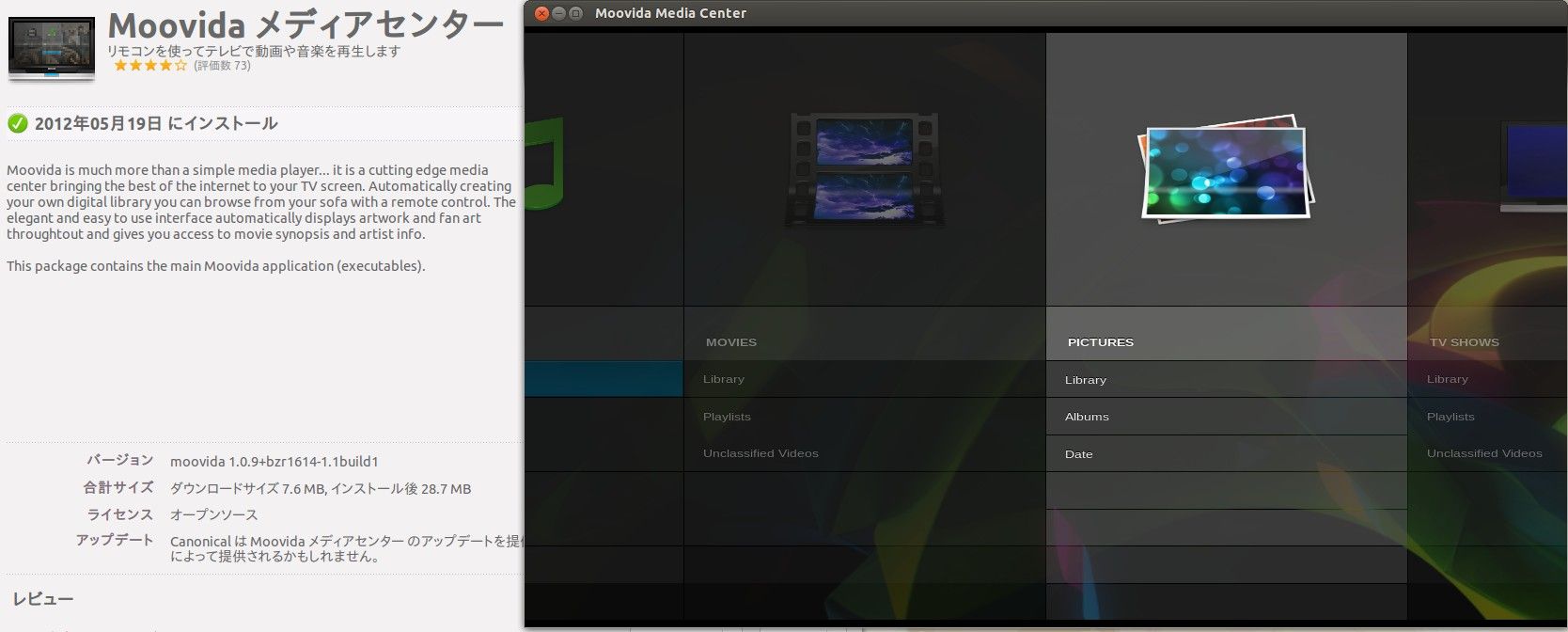Click the green installed checkmark icon
Screen dimensions: 1568x632
tap(17, 123)
